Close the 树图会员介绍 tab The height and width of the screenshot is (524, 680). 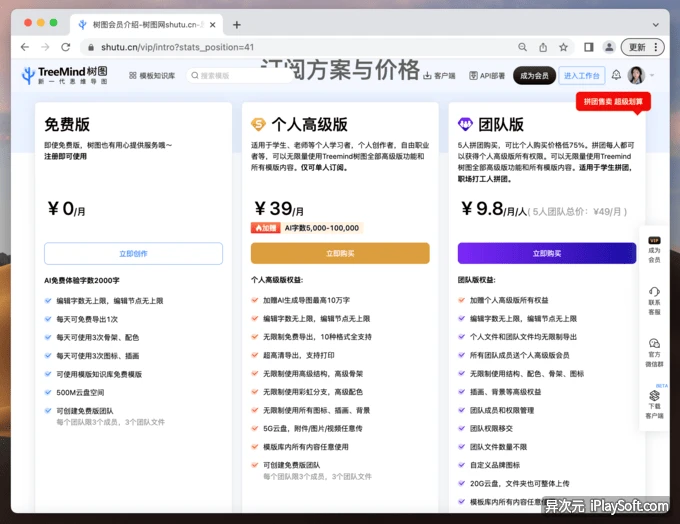click(x=212, y=25)
